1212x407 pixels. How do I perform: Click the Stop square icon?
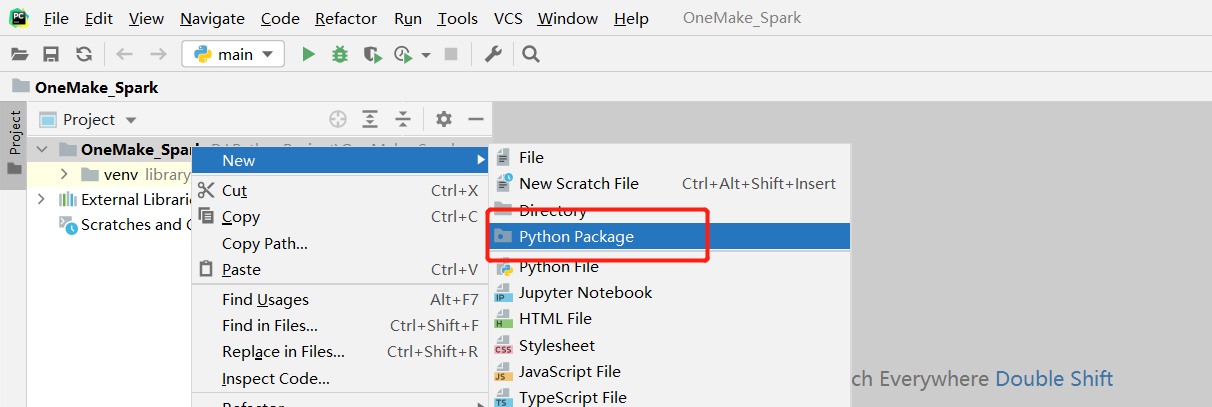coord(451,54)
